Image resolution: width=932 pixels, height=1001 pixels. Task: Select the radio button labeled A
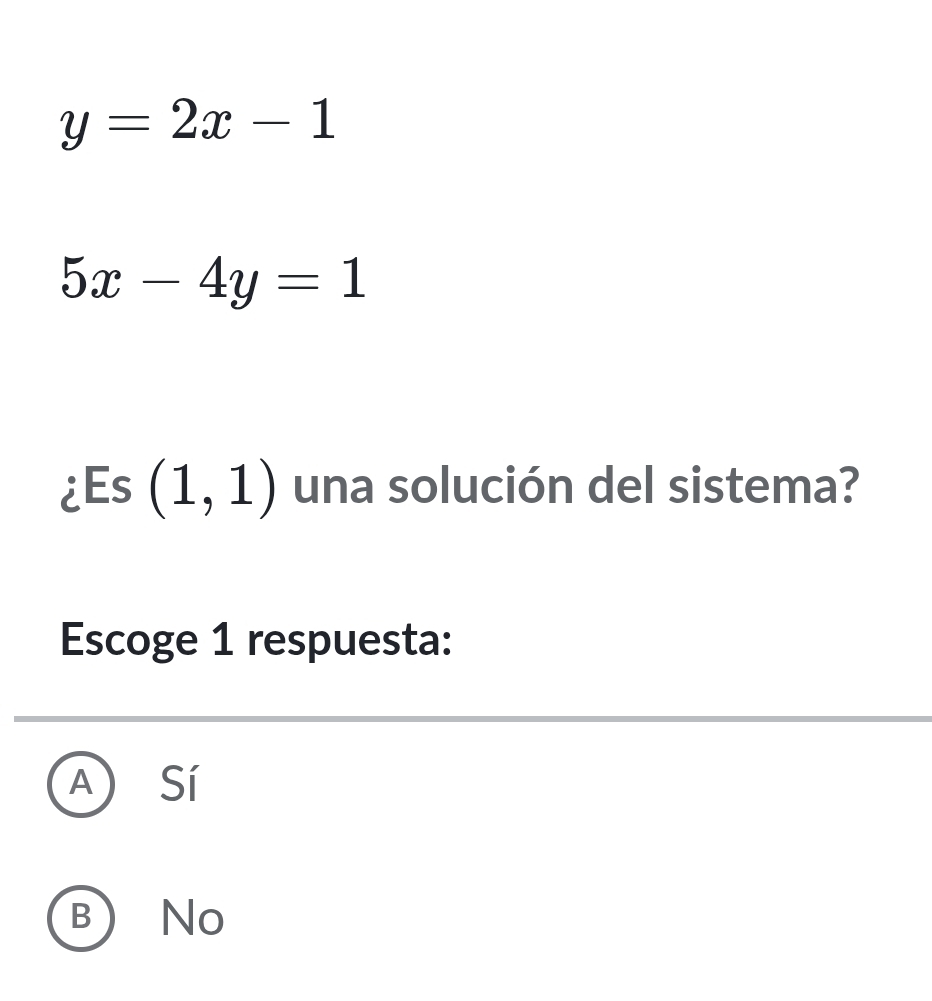pos(81,786)
